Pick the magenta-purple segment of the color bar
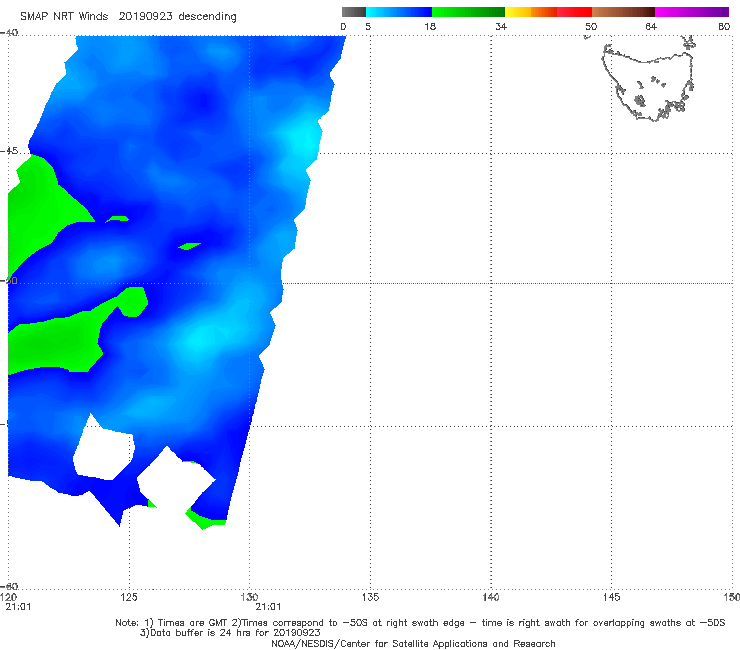The image size is (740, 650). [x=692, y=12]
